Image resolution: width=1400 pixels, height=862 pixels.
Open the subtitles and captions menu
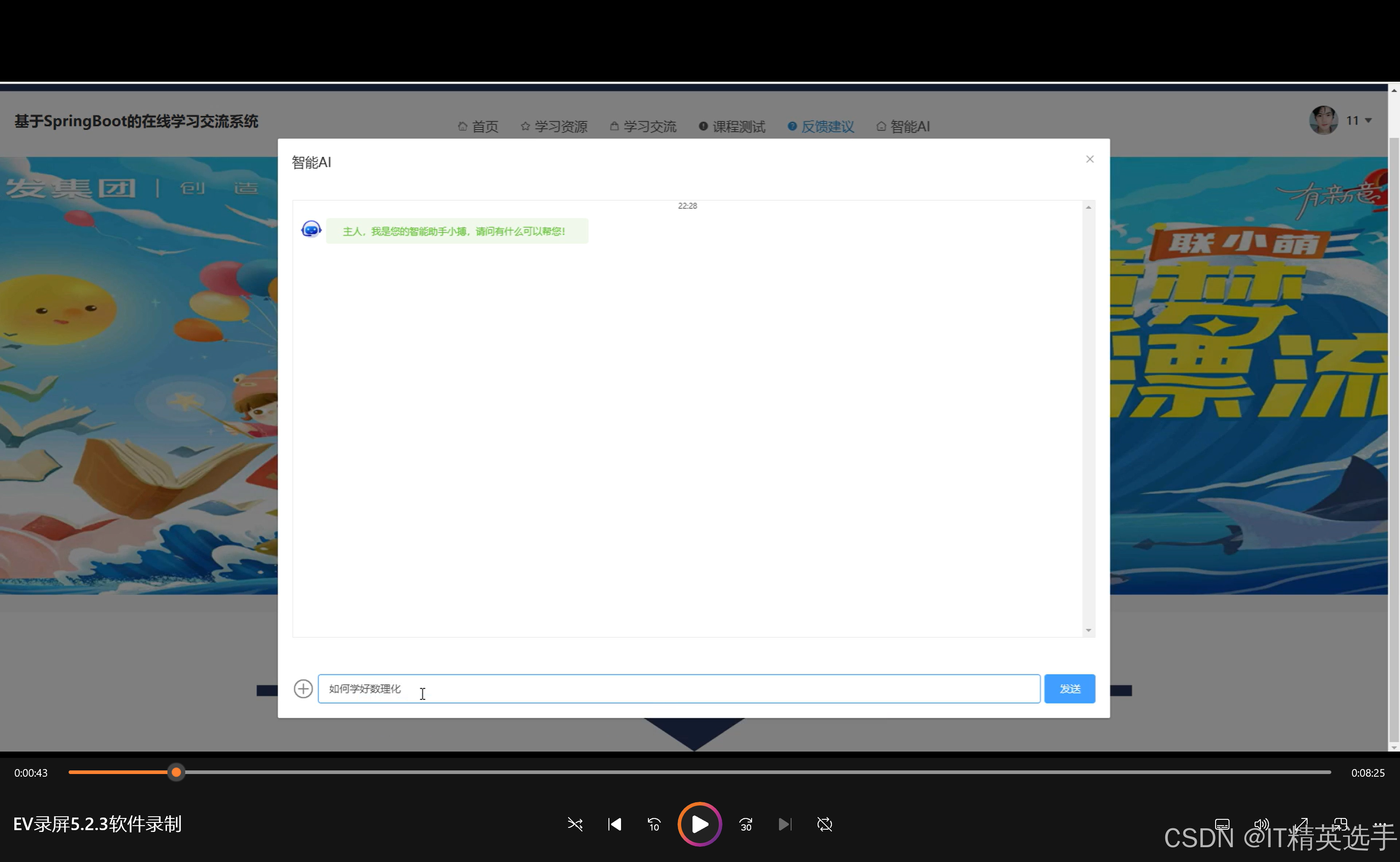(x=1222, y=824)
